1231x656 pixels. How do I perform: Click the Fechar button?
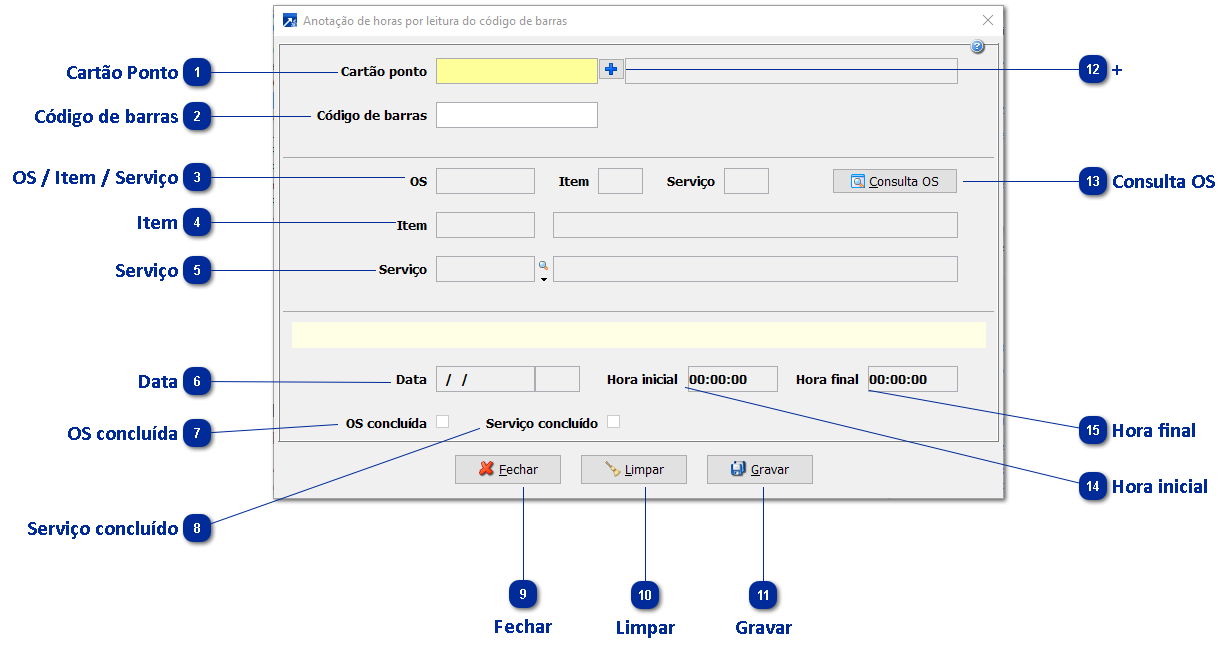coord(508,469)
